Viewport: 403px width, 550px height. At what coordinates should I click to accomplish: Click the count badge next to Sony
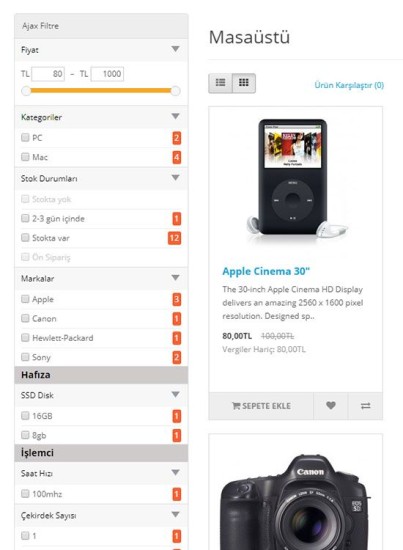[176, 357]
